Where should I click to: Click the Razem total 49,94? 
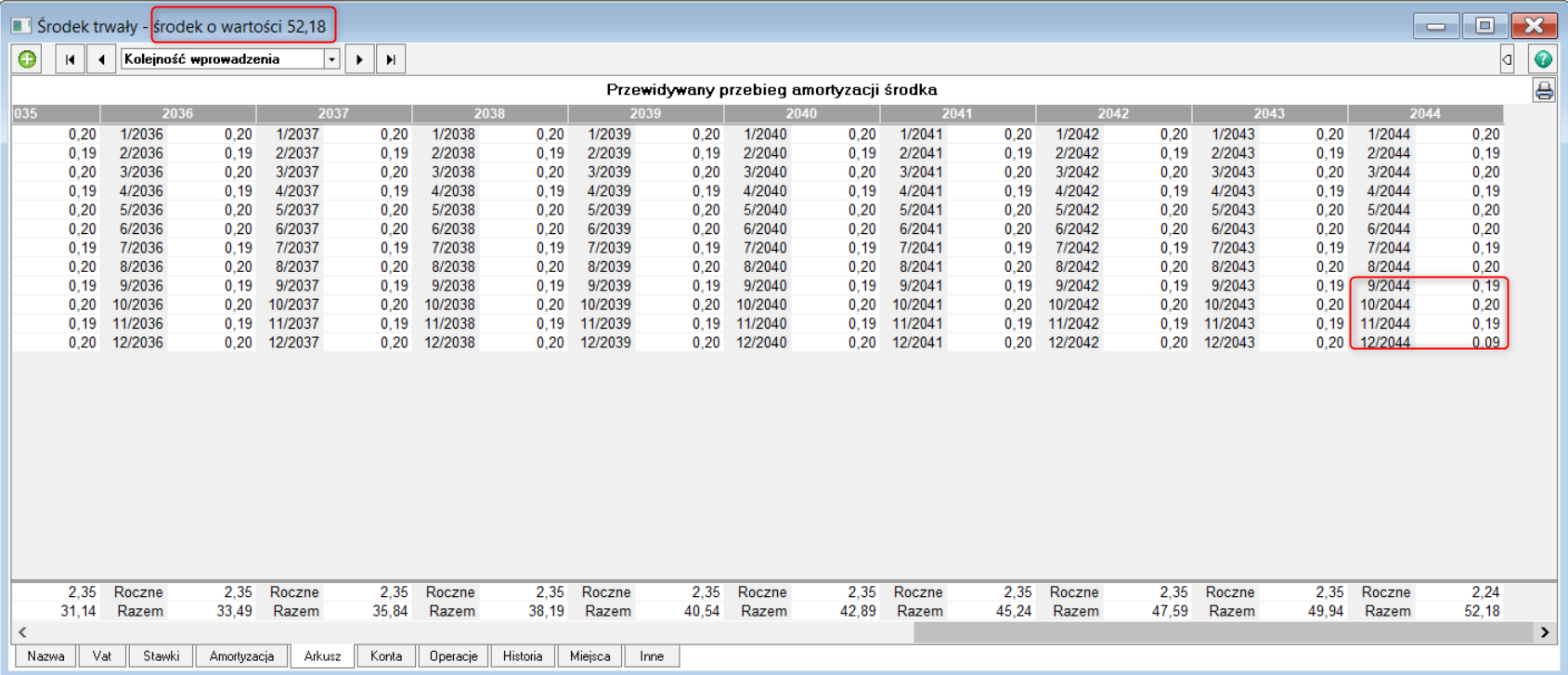pos(1325,612)
